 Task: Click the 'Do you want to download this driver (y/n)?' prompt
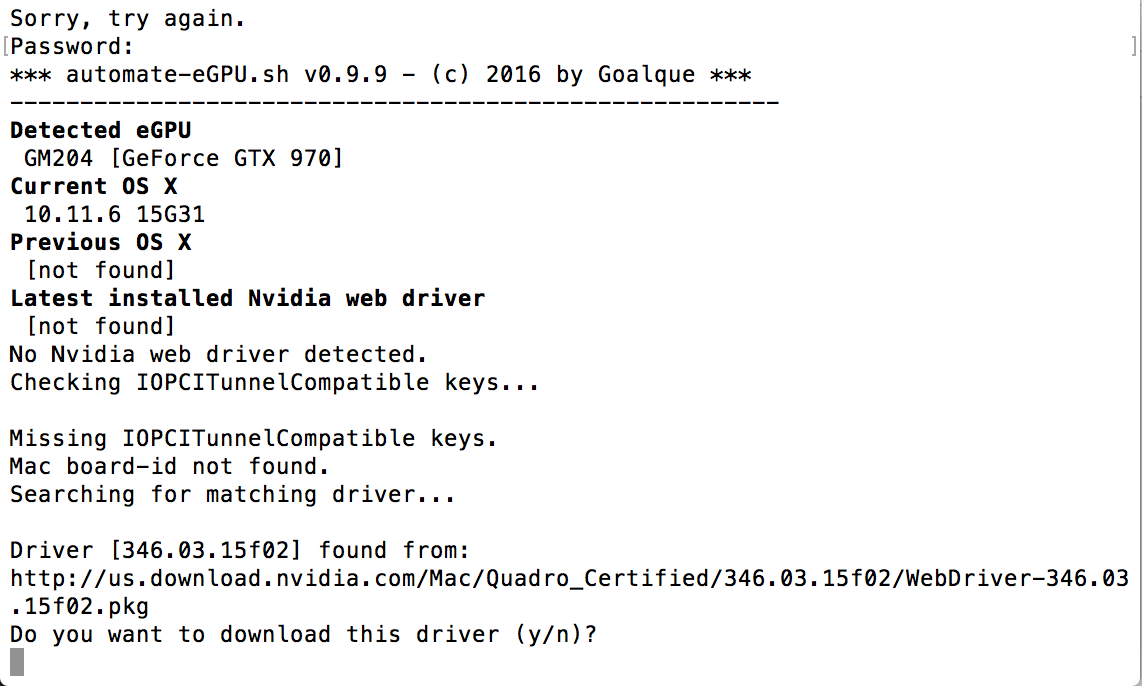pos(303,634)
